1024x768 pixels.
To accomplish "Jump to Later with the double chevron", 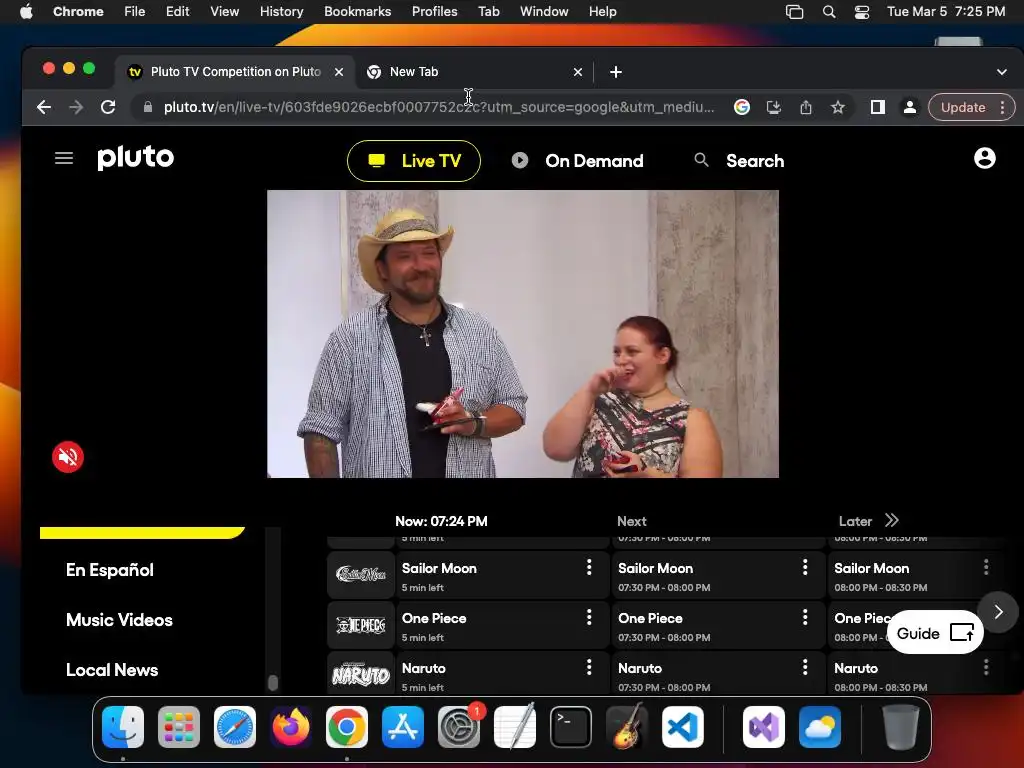I will [891, 520].
